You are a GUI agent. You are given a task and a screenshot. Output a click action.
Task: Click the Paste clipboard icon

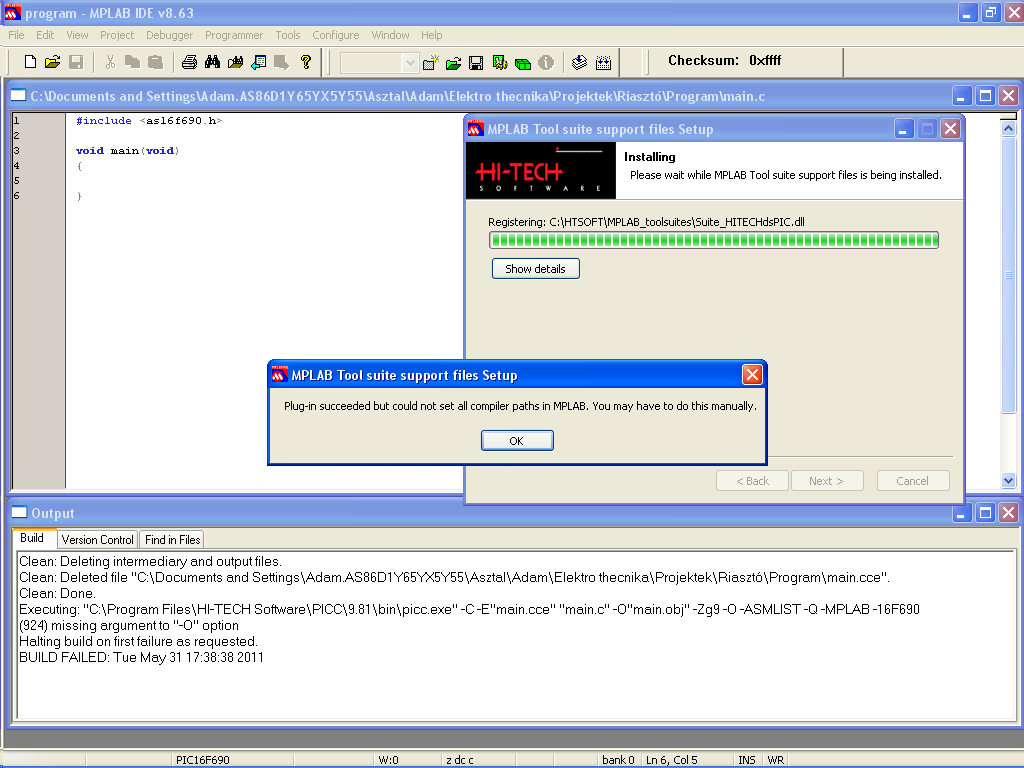coord(155,62)
